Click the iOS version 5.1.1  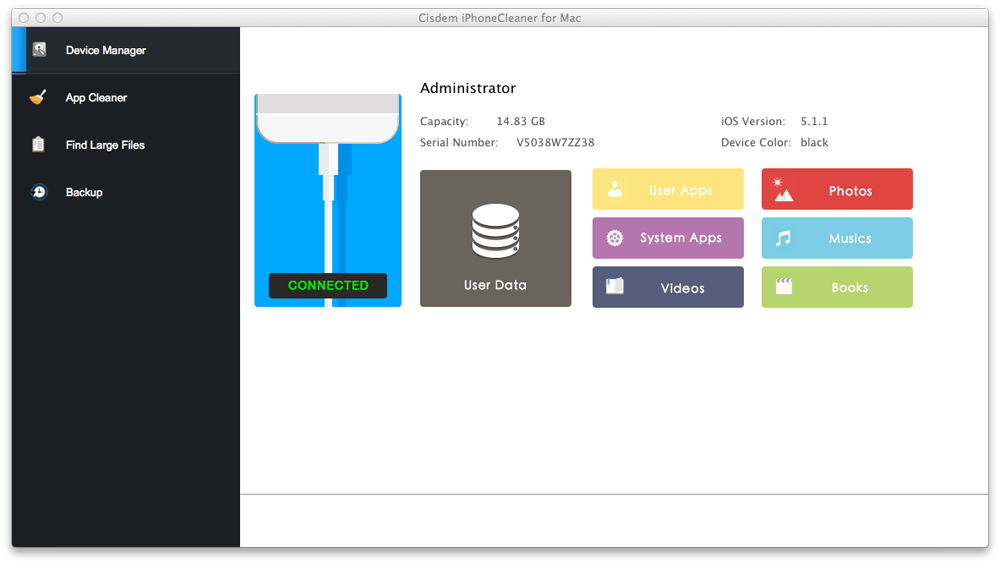(x=814, y=121)
